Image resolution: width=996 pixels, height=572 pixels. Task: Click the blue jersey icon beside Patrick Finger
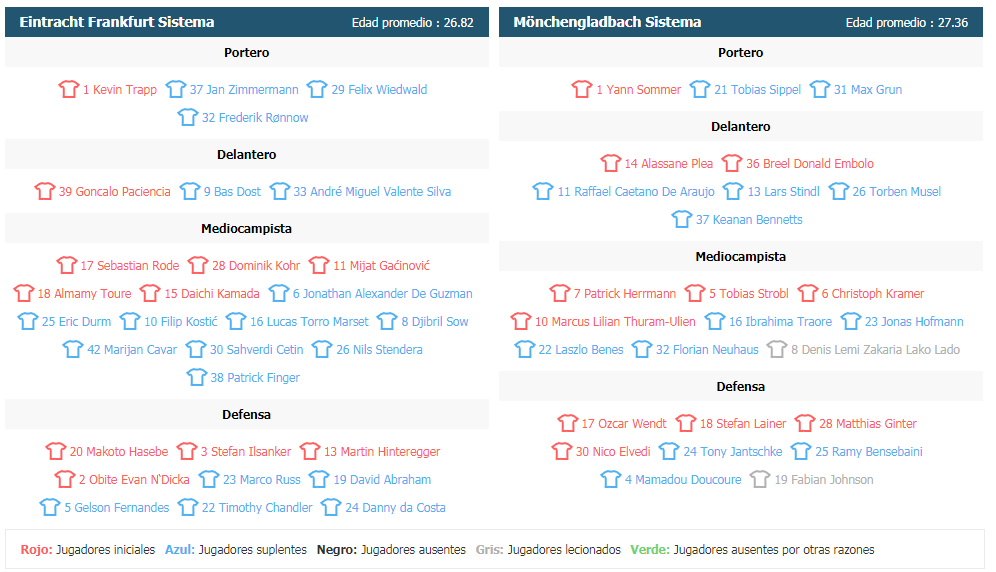coord(196,377)
